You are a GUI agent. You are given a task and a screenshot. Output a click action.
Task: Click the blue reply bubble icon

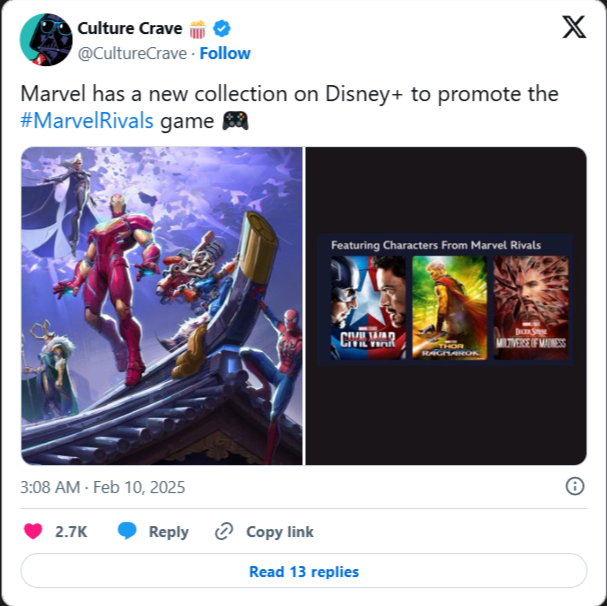coord(127,531)
